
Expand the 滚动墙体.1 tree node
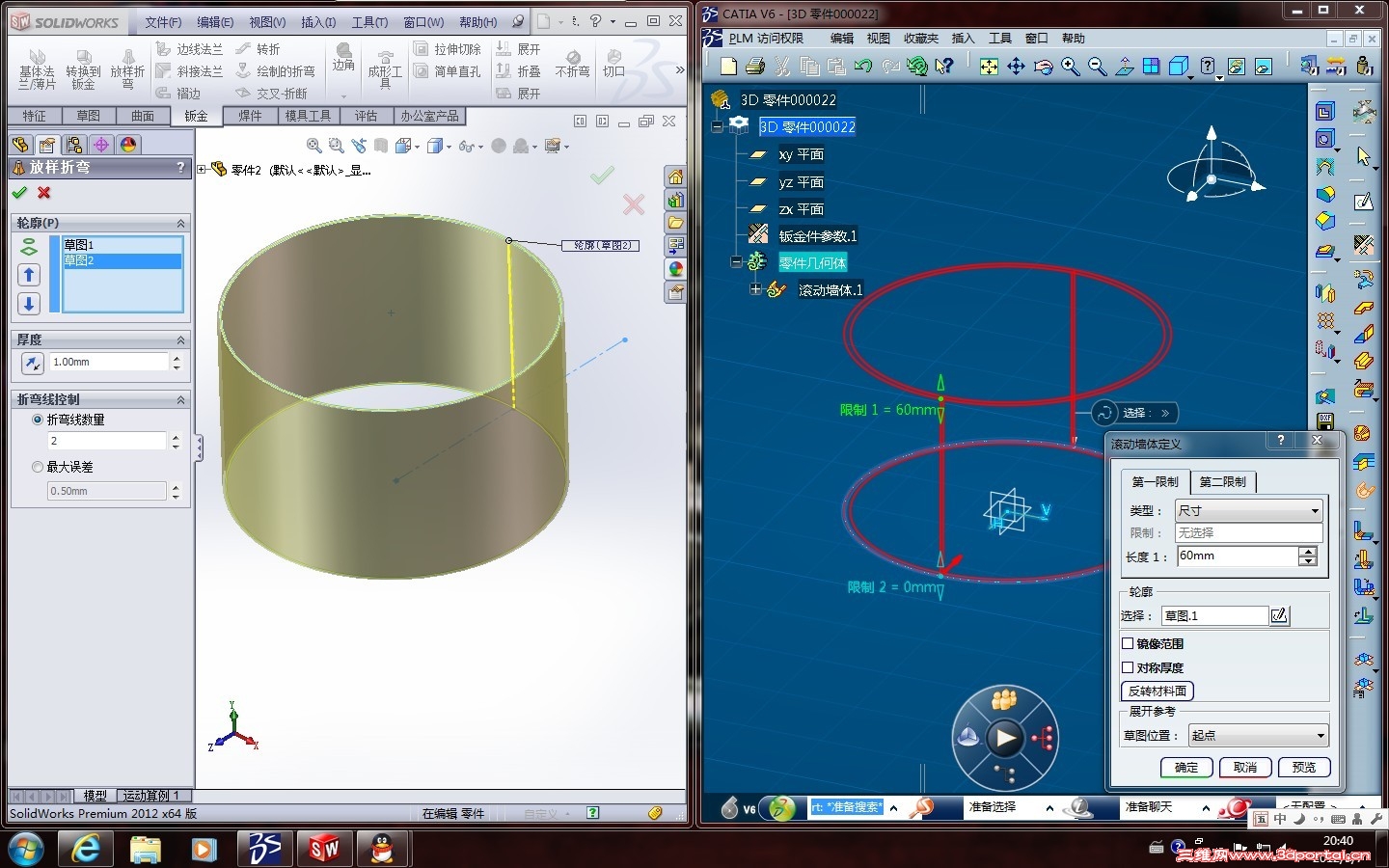coord(755,289)
